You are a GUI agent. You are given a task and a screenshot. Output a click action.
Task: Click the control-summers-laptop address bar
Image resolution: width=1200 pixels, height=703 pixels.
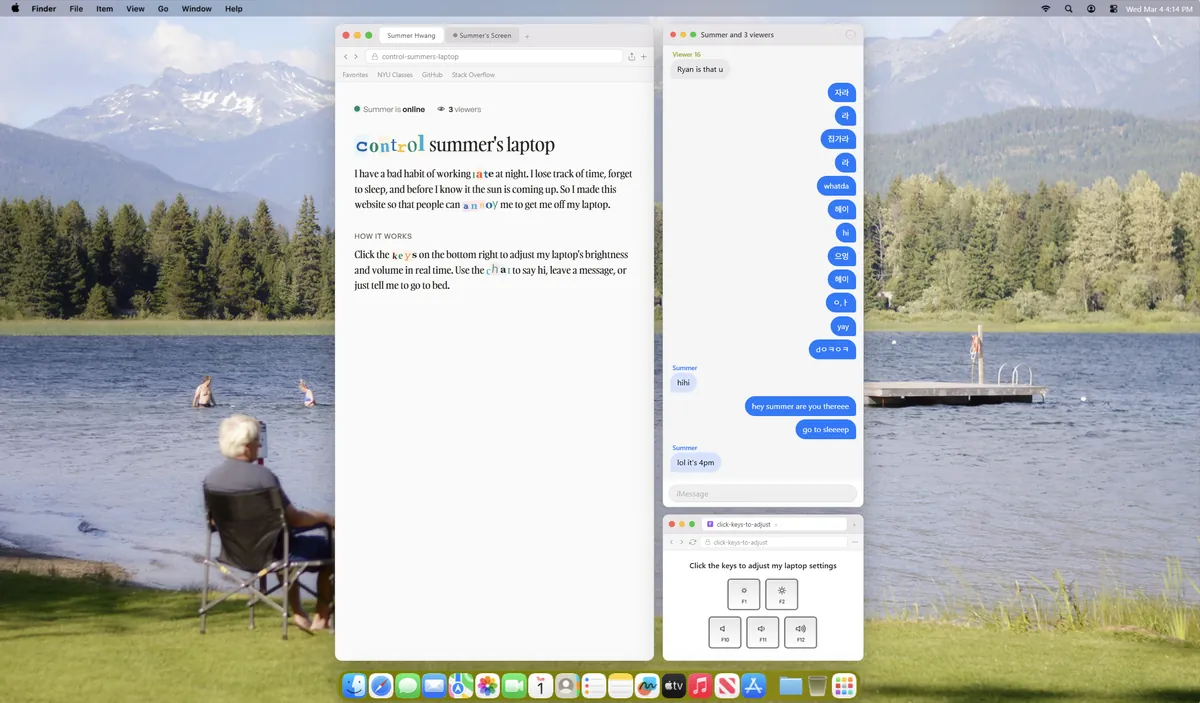493,57
